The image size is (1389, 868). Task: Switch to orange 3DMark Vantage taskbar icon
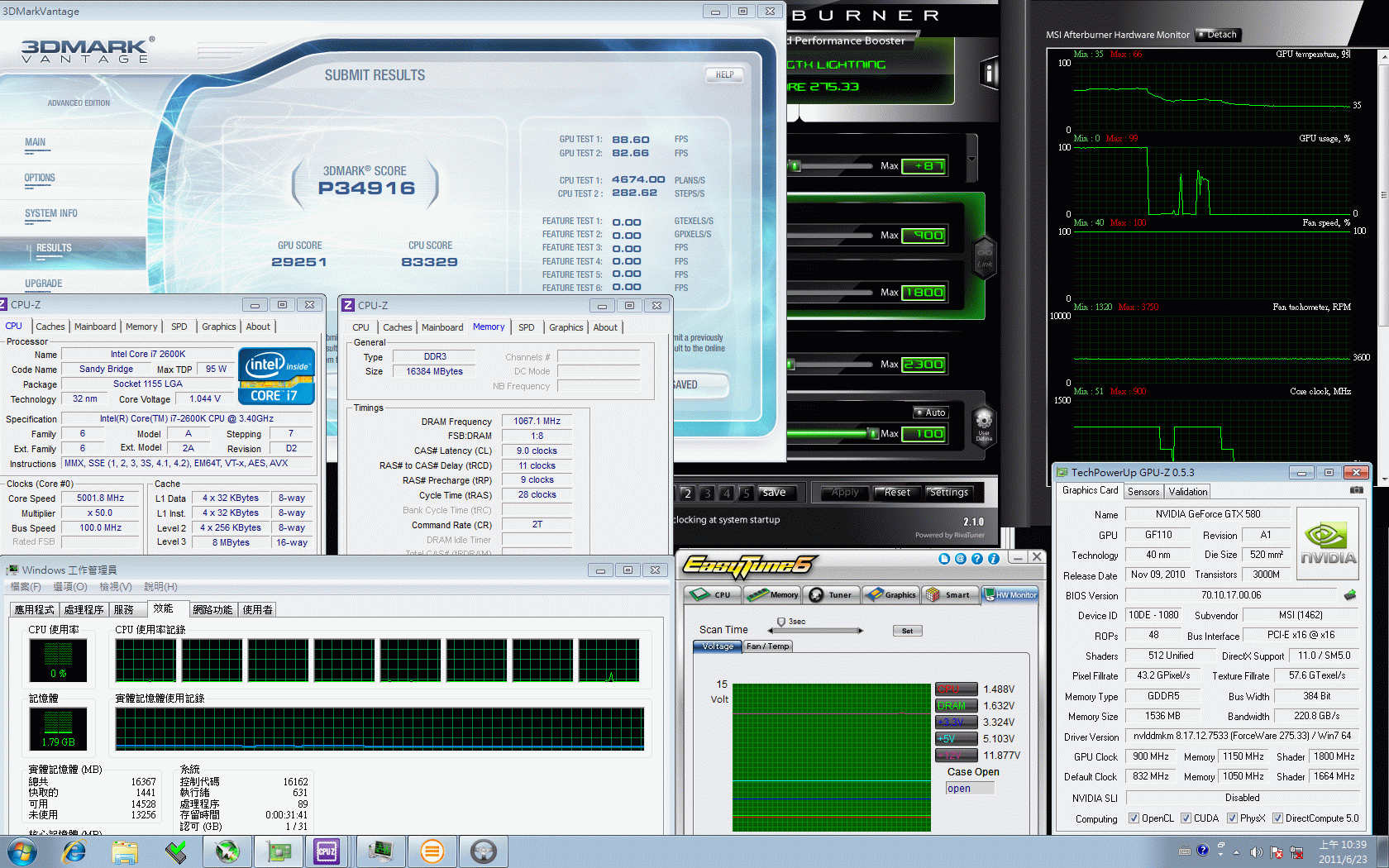point(432,851)
